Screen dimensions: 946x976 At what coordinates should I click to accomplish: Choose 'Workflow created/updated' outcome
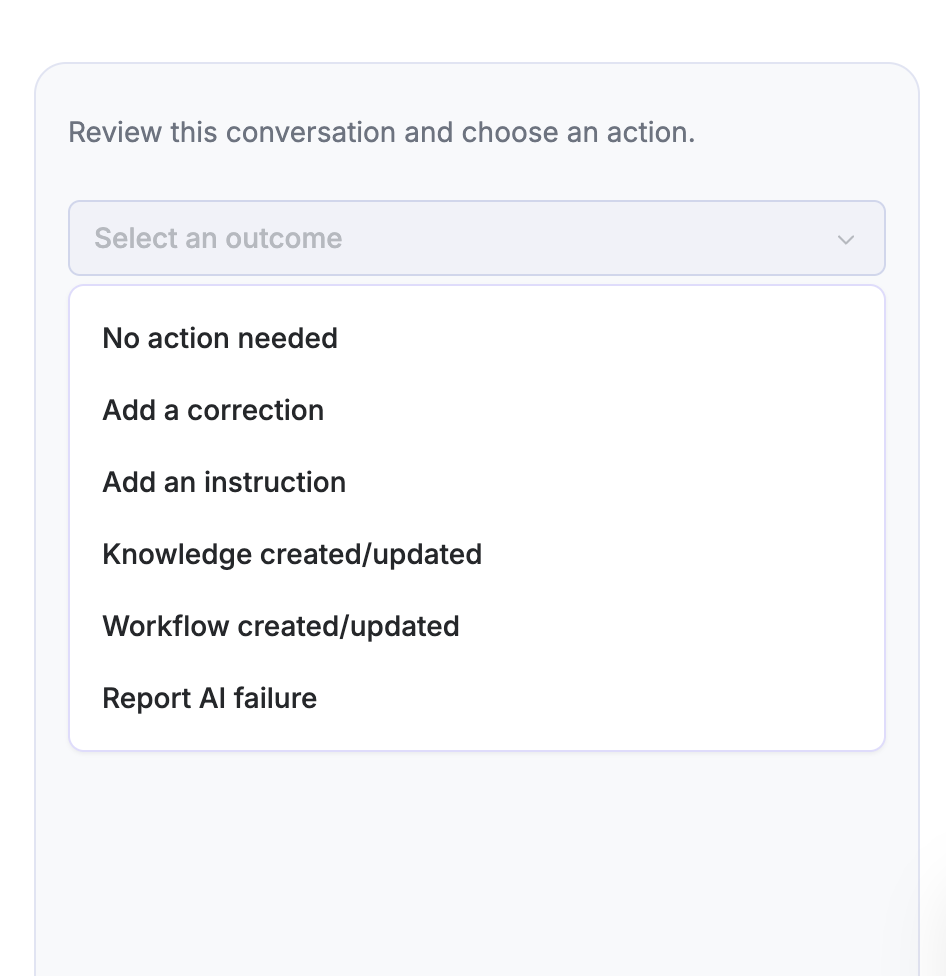click(477, 626)
